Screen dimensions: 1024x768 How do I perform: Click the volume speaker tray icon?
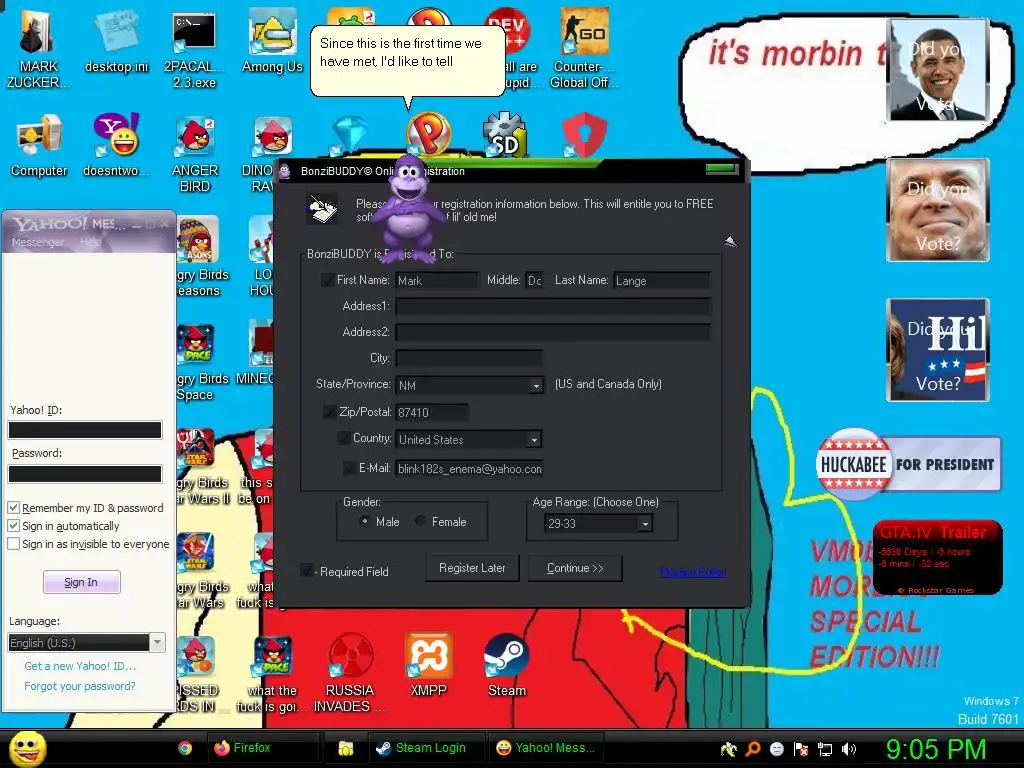[849, 749]
